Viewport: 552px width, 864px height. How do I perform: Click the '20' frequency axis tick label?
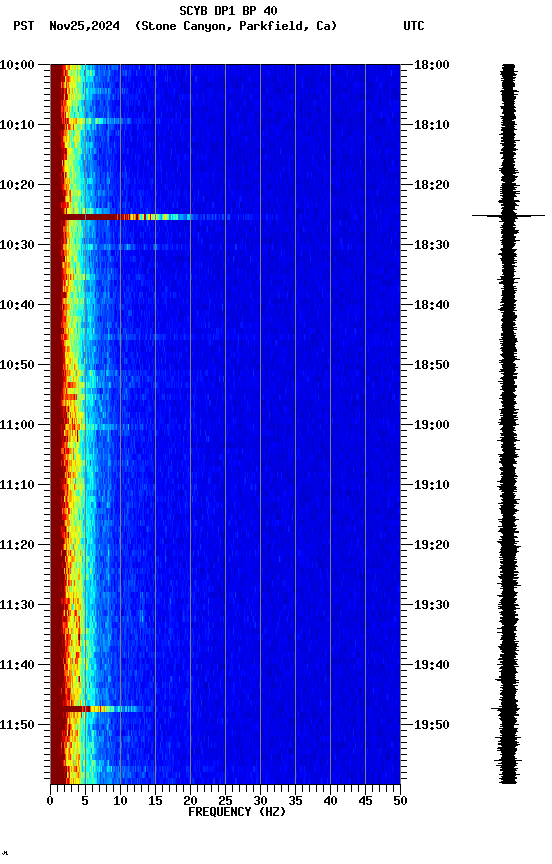(x=190, y=801)
